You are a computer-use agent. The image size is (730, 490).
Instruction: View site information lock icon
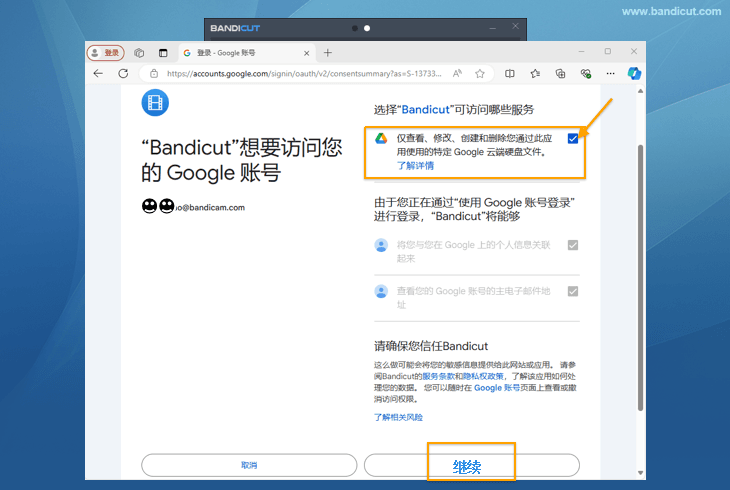[x=154, y=73]
